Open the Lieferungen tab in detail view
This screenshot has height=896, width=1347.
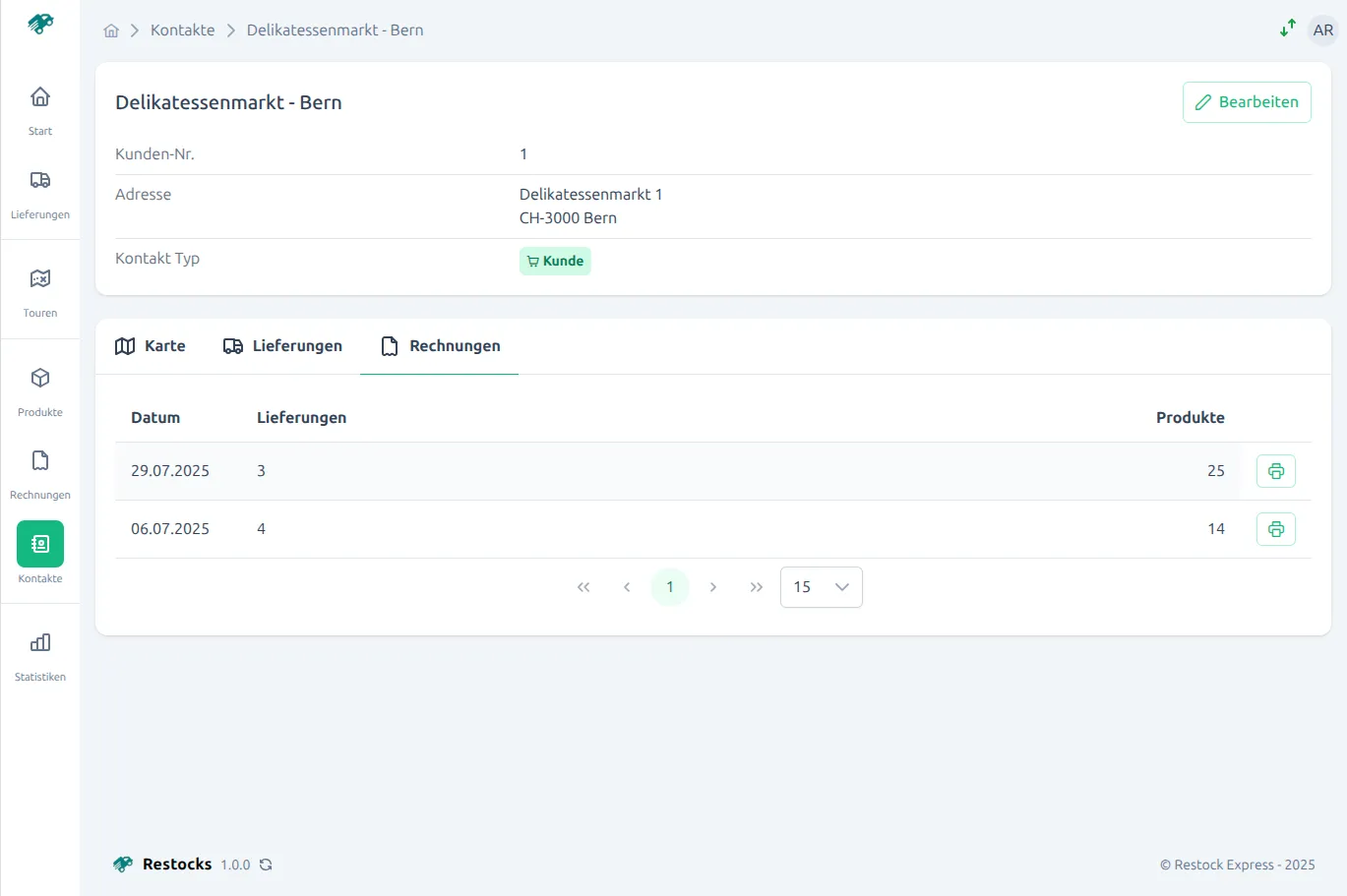(x=282, y=345)
